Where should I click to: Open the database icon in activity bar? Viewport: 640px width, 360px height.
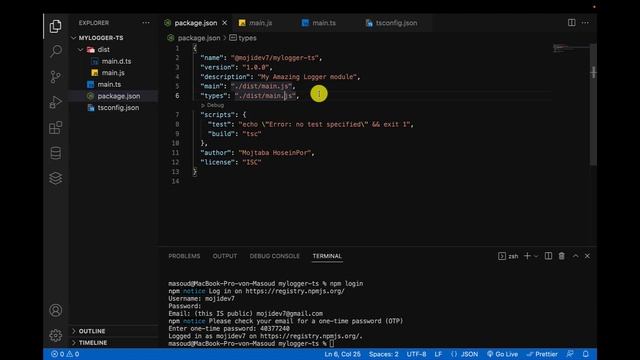point(56,153)
